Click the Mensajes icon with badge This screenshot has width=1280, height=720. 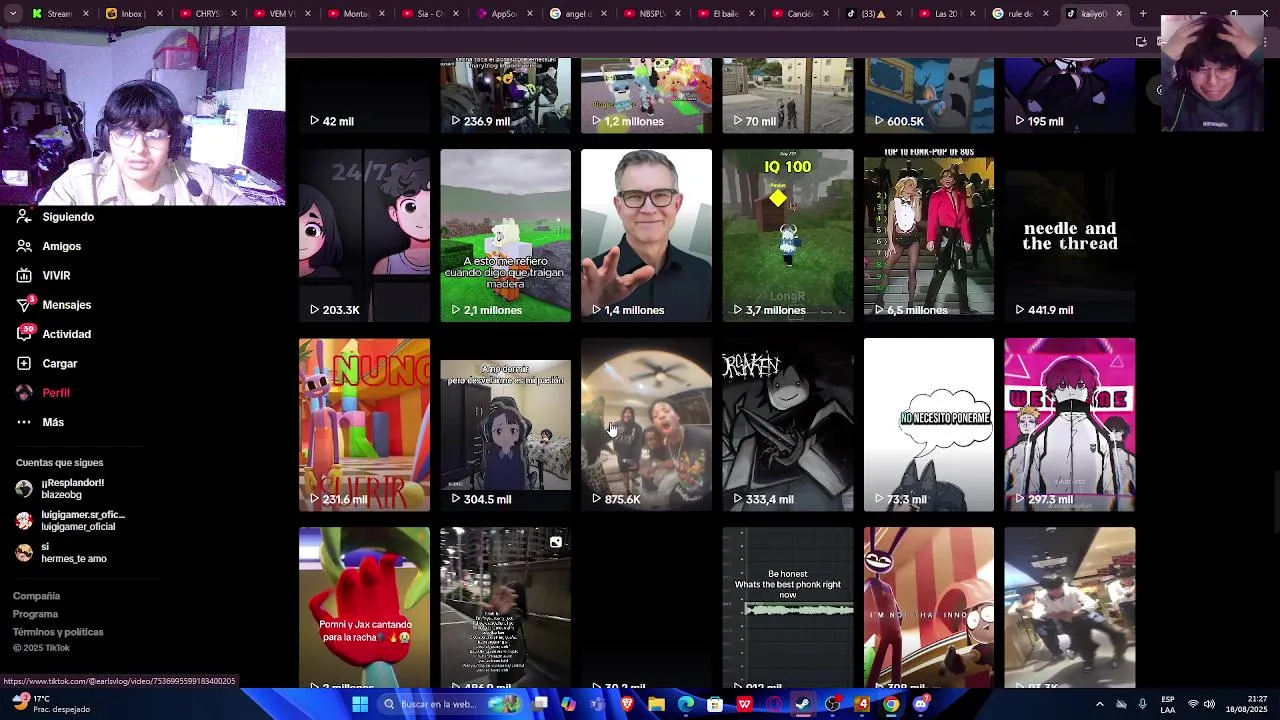point(24,305)
